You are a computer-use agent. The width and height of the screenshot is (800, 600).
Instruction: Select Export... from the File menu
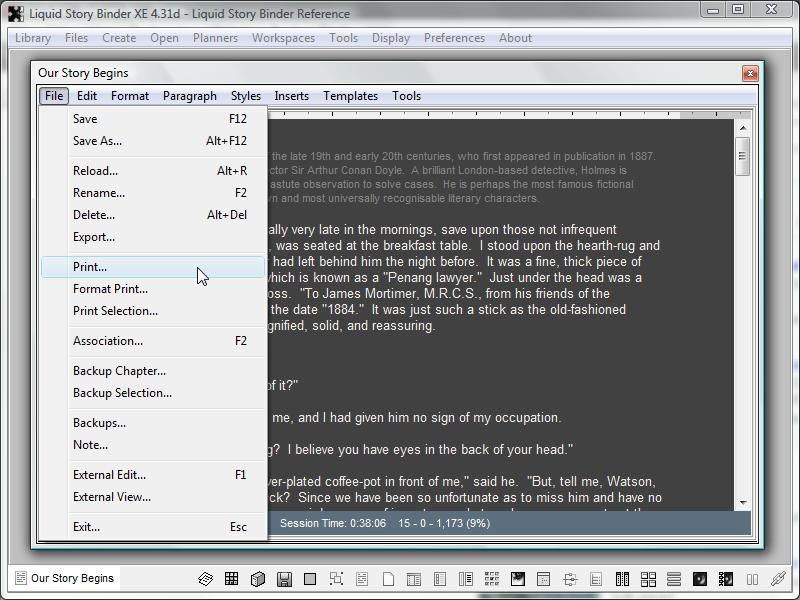coord(94,237)
